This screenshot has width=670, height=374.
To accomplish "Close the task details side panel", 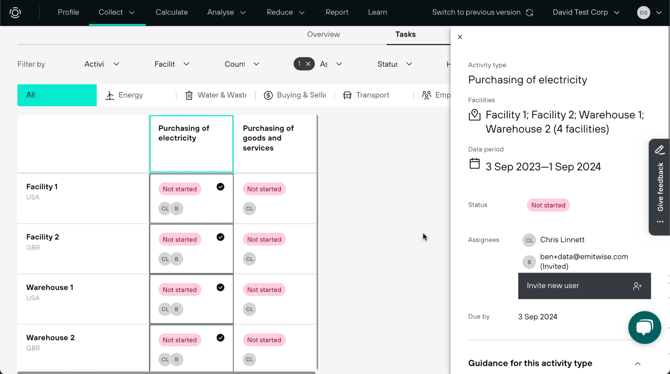I will pos(460,37).
